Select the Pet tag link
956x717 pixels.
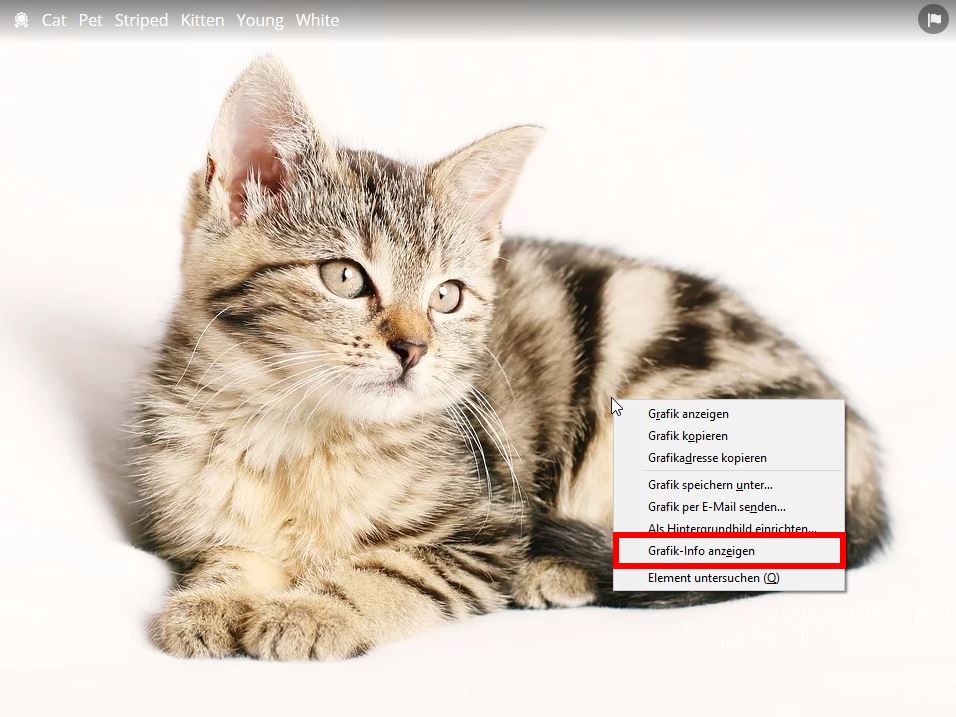click(91, 20)
